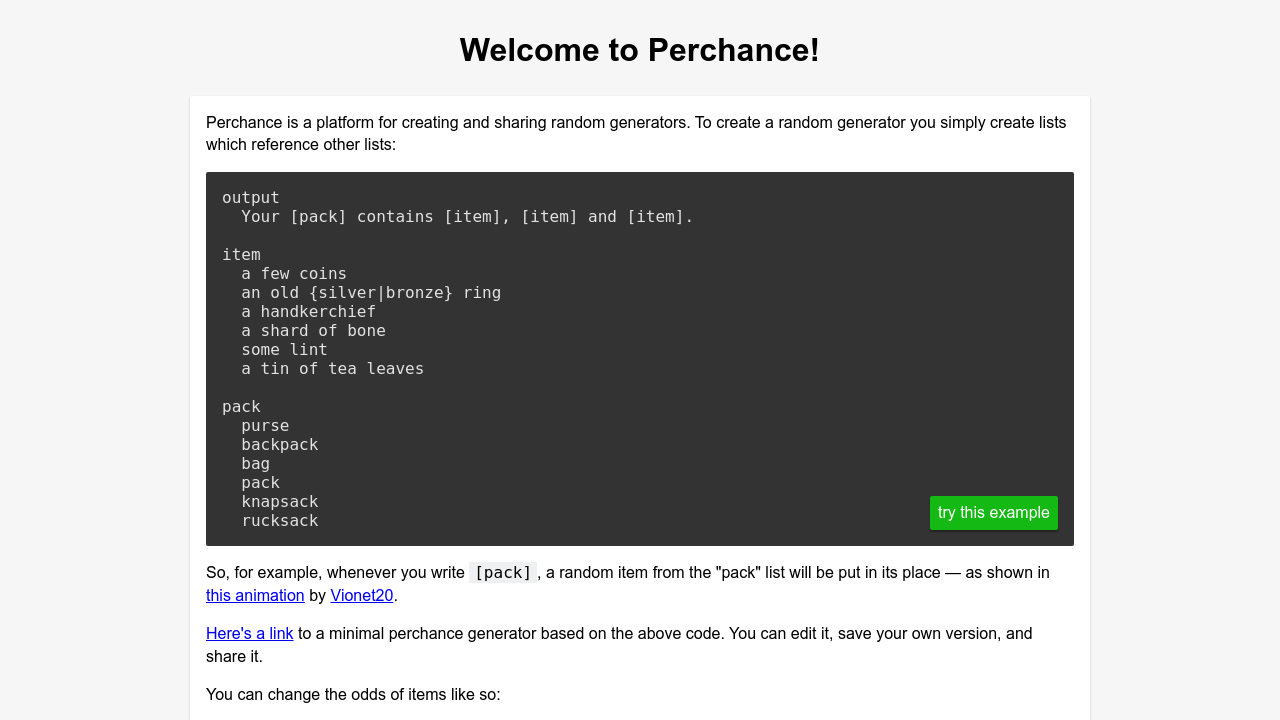The width and height of the screenshot is (1280, 720).
Task: Click the 'pack' list heading
Action: pyautogui.click(x=241, y=406)
